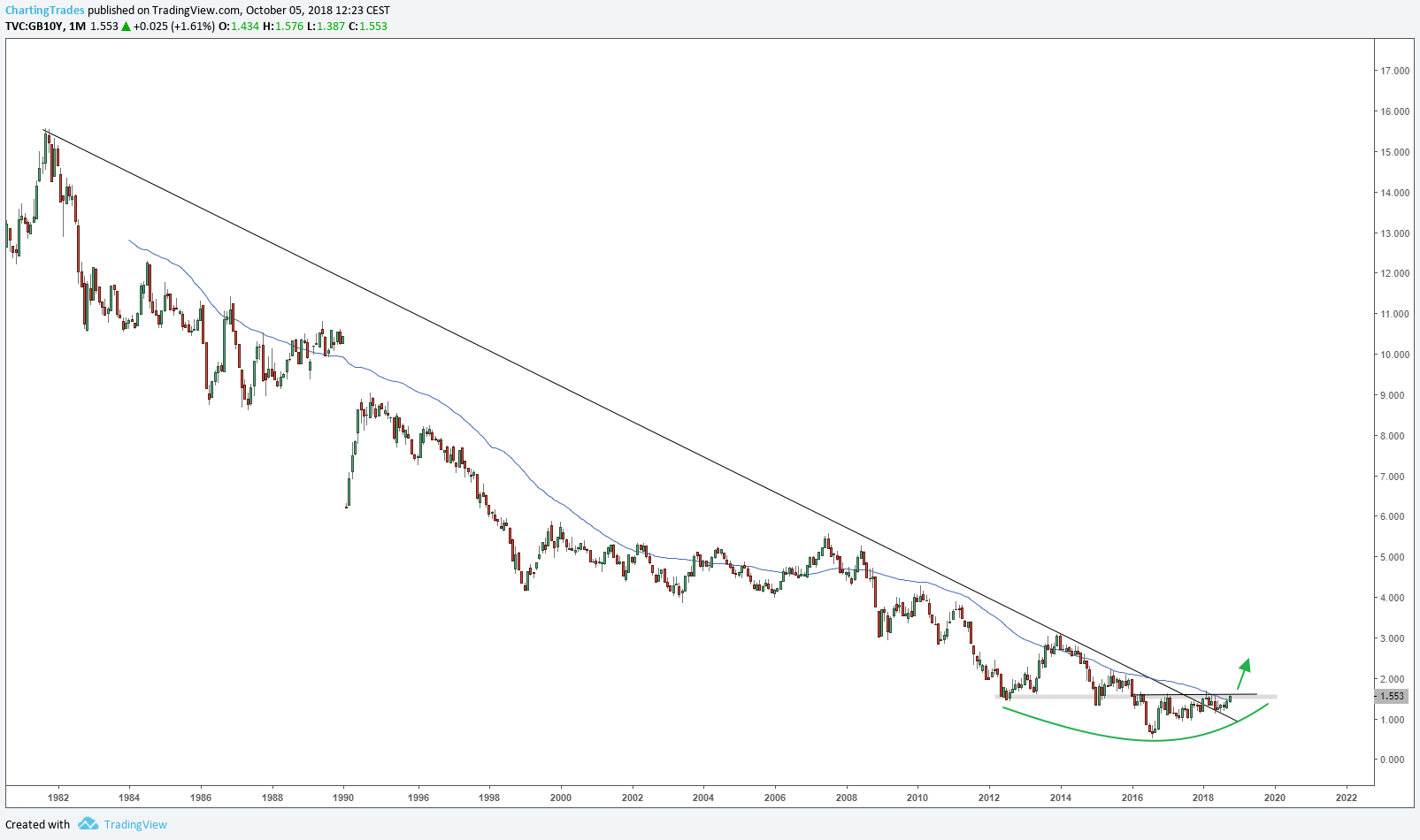Select the 1.553 price tag on price axis
Image resolution: width=1420 pixels, height=840 pixels.
1392,697
